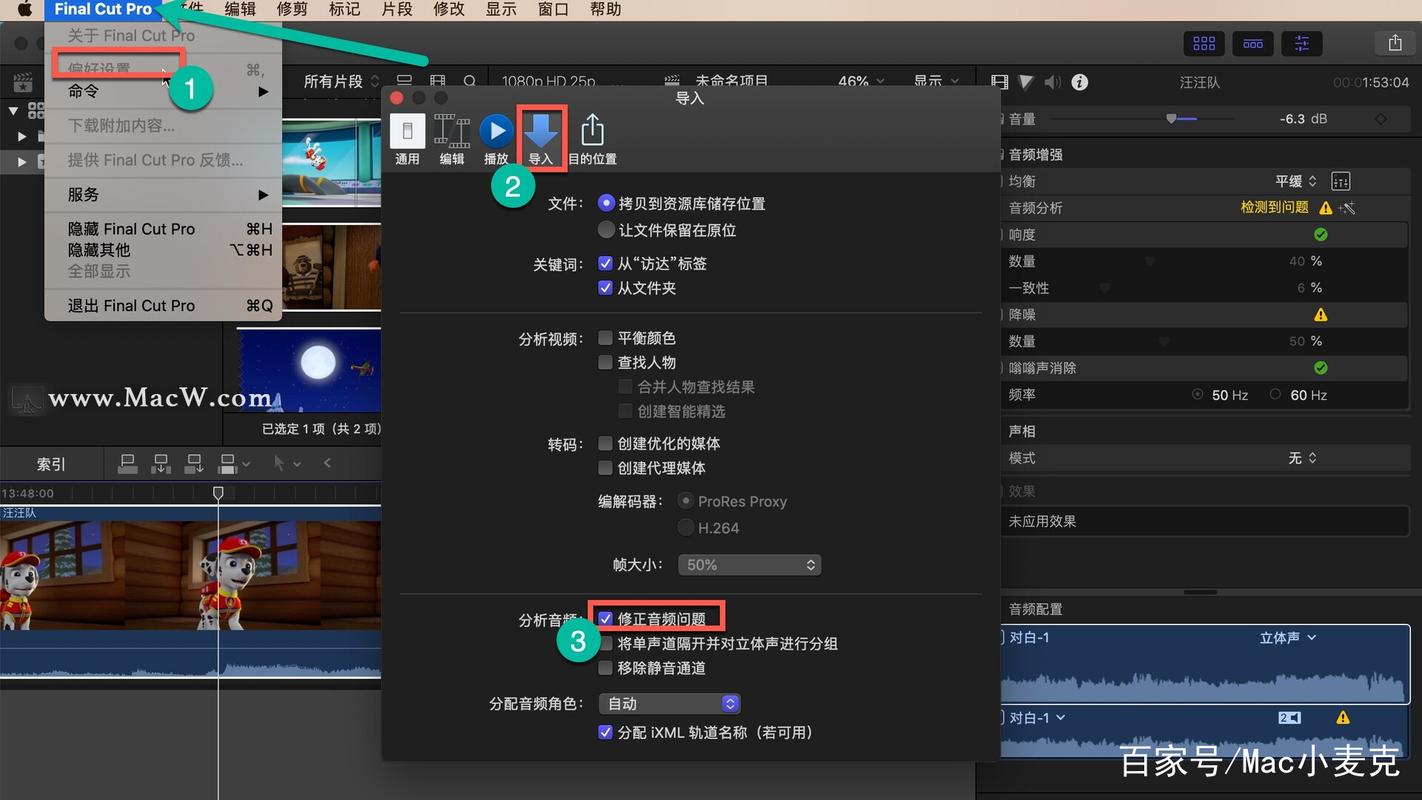Click the connect clip to storyline icon
Viewport: 1422px width, 800px height.
click(x=128, y=463)
